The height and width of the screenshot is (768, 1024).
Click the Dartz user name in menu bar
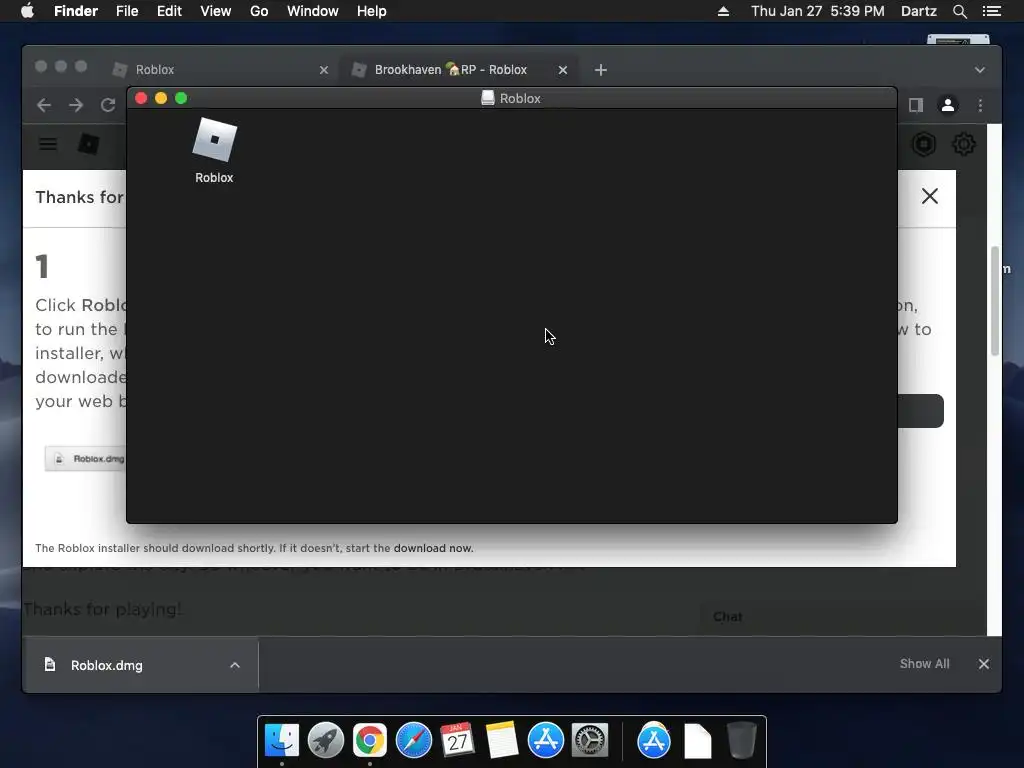(918, 11)
